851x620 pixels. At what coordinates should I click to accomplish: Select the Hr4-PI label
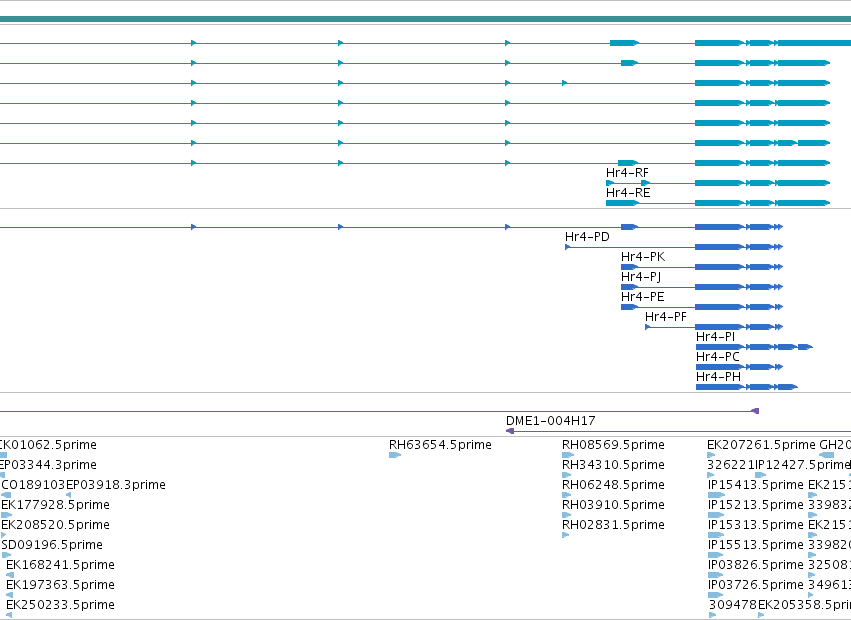click(x=715, y=337)
